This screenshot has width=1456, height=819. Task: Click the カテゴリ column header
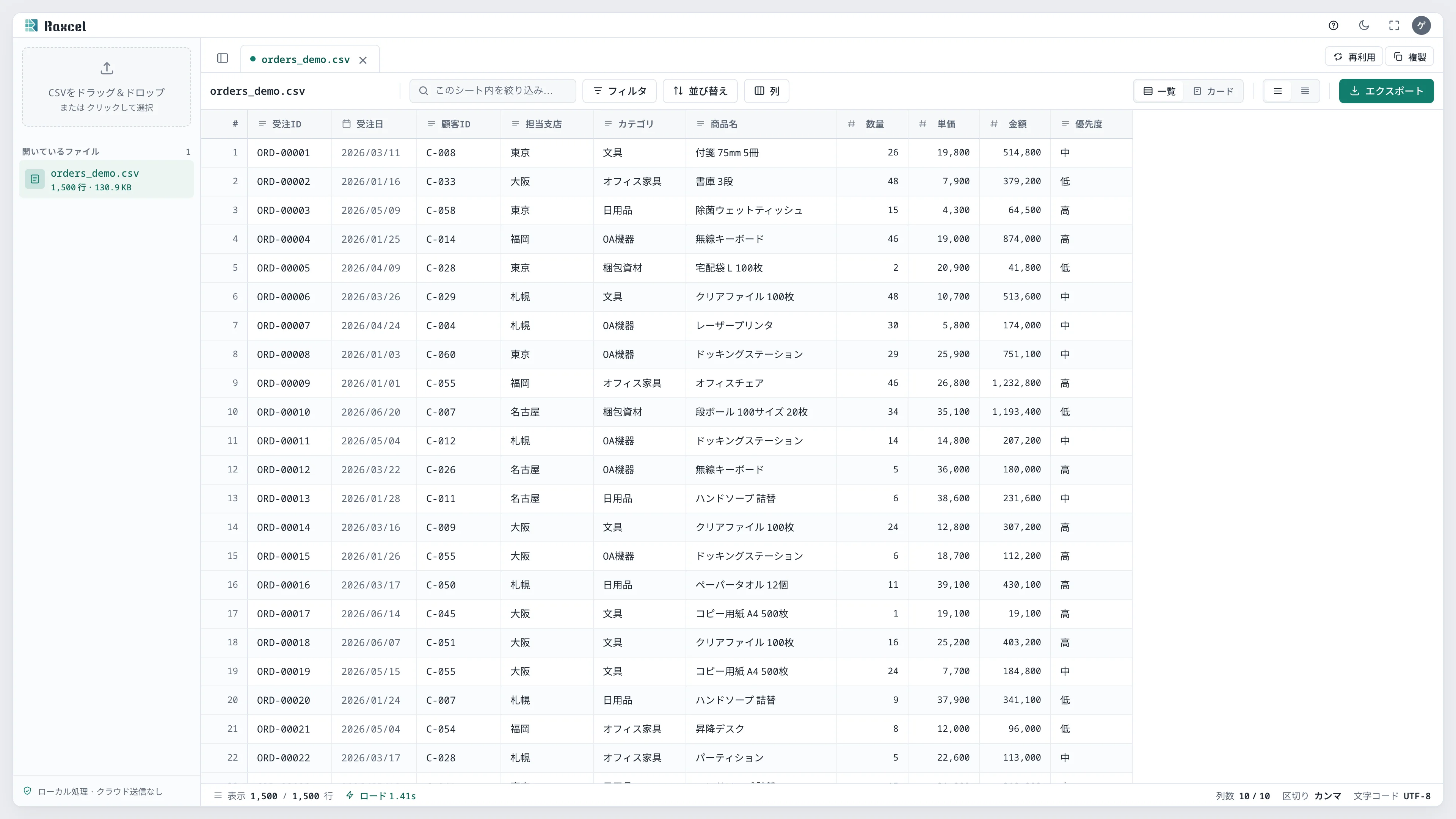(639, 124)
